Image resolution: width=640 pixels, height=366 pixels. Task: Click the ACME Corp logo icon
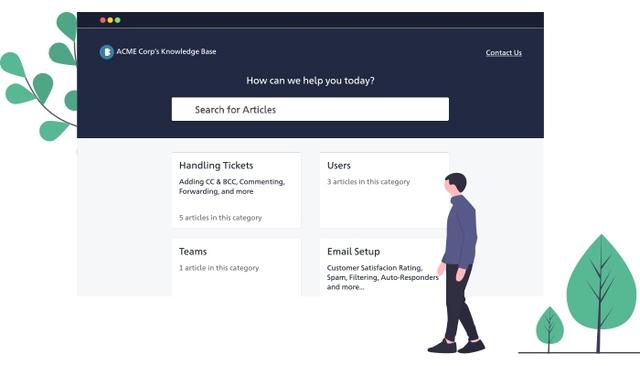(x=106, y=52)
